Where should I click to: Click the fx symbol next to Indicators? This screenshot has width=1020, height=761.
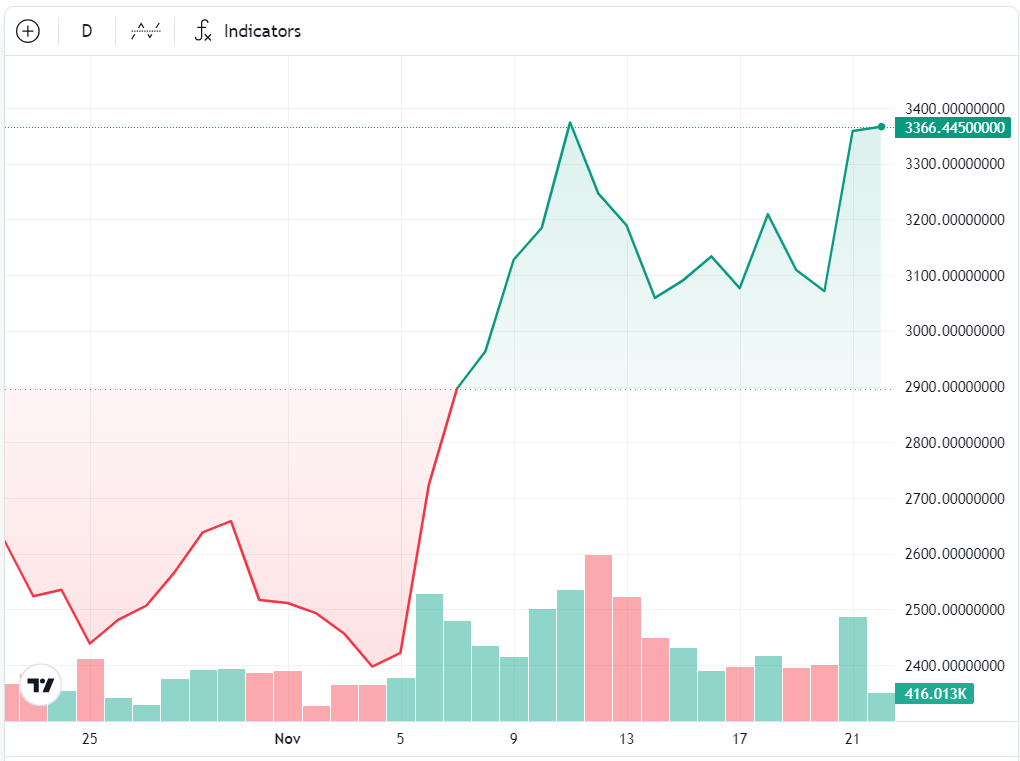pos(203,31)
